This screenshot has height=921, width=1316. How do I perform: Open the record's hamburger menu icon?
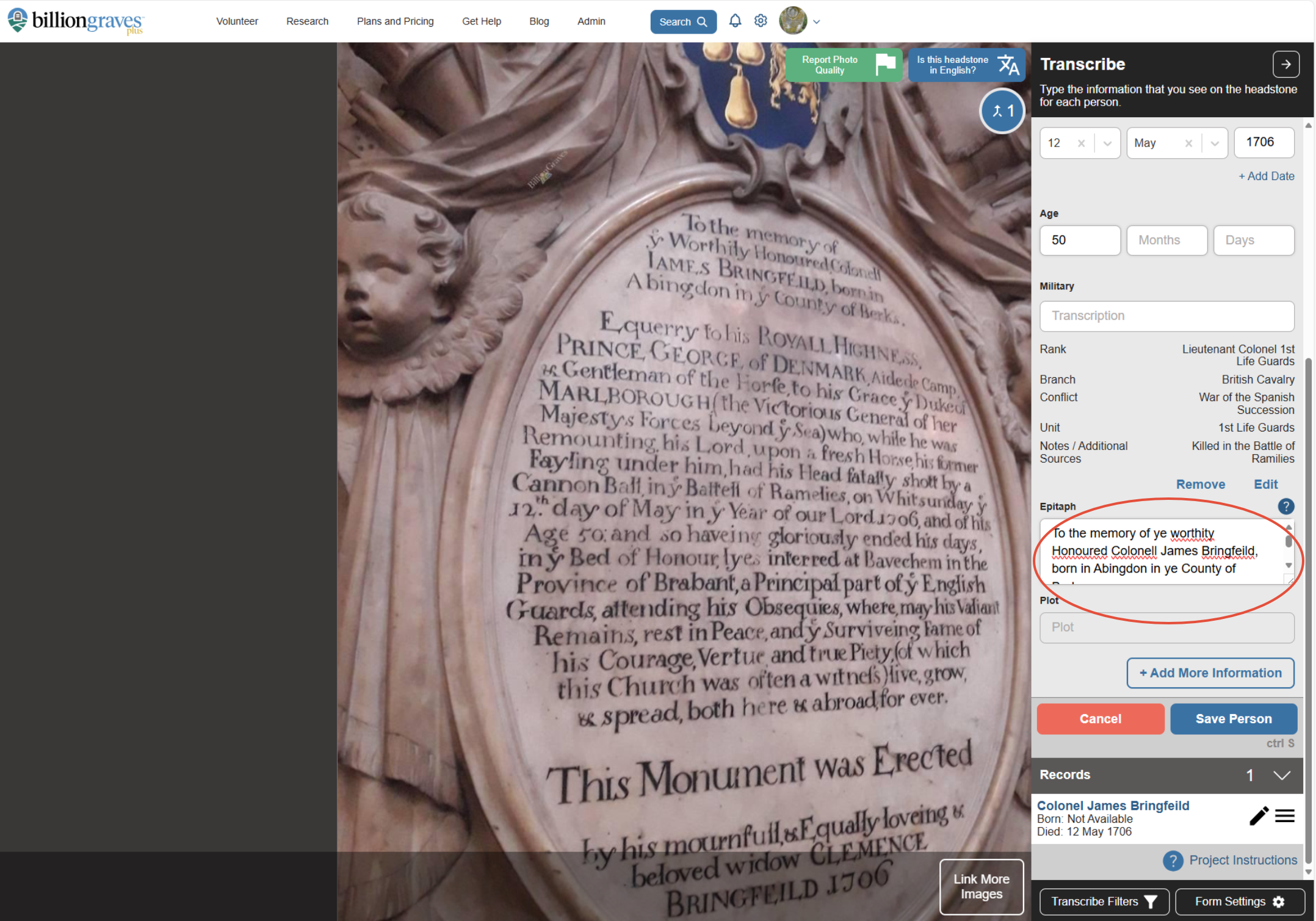pyautogui.click(x=1285, y=816)
